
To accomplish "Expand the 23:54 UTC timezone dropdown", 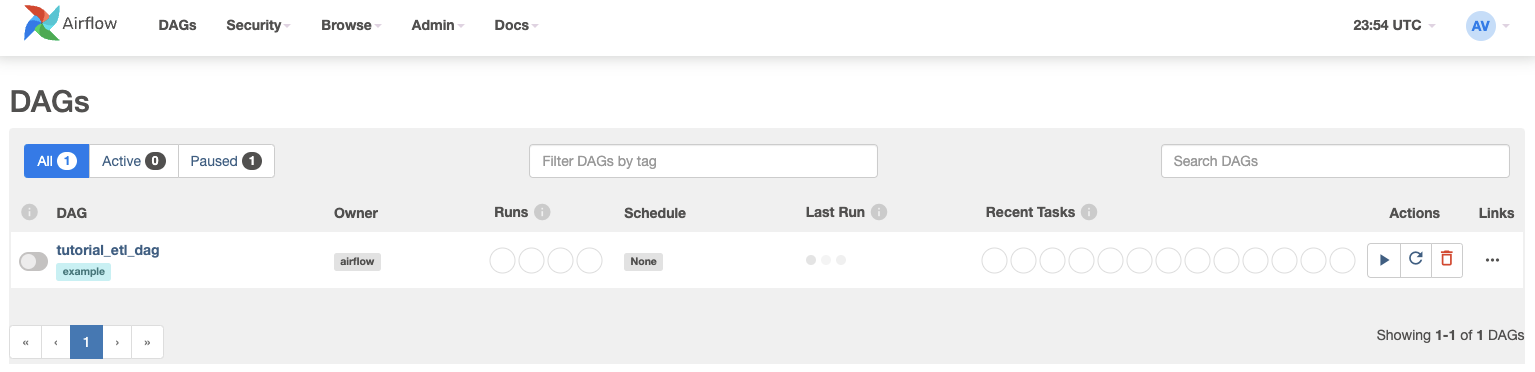I will [1394, 25].
